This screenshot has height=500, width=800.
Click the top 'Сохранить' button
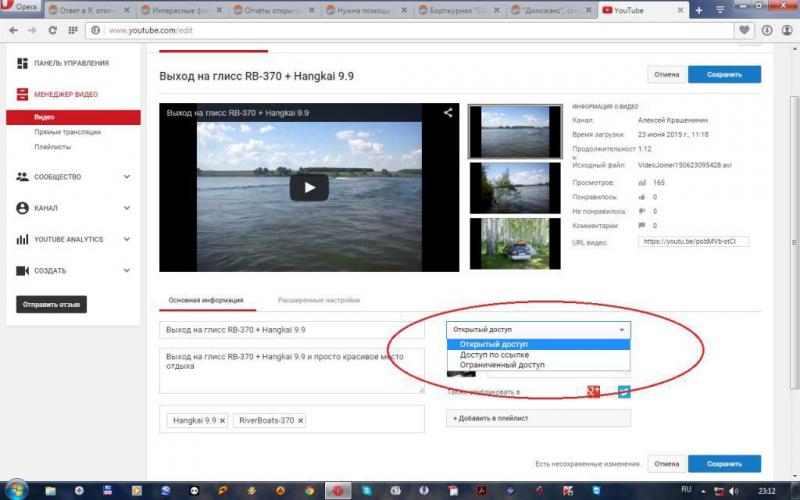724,74
